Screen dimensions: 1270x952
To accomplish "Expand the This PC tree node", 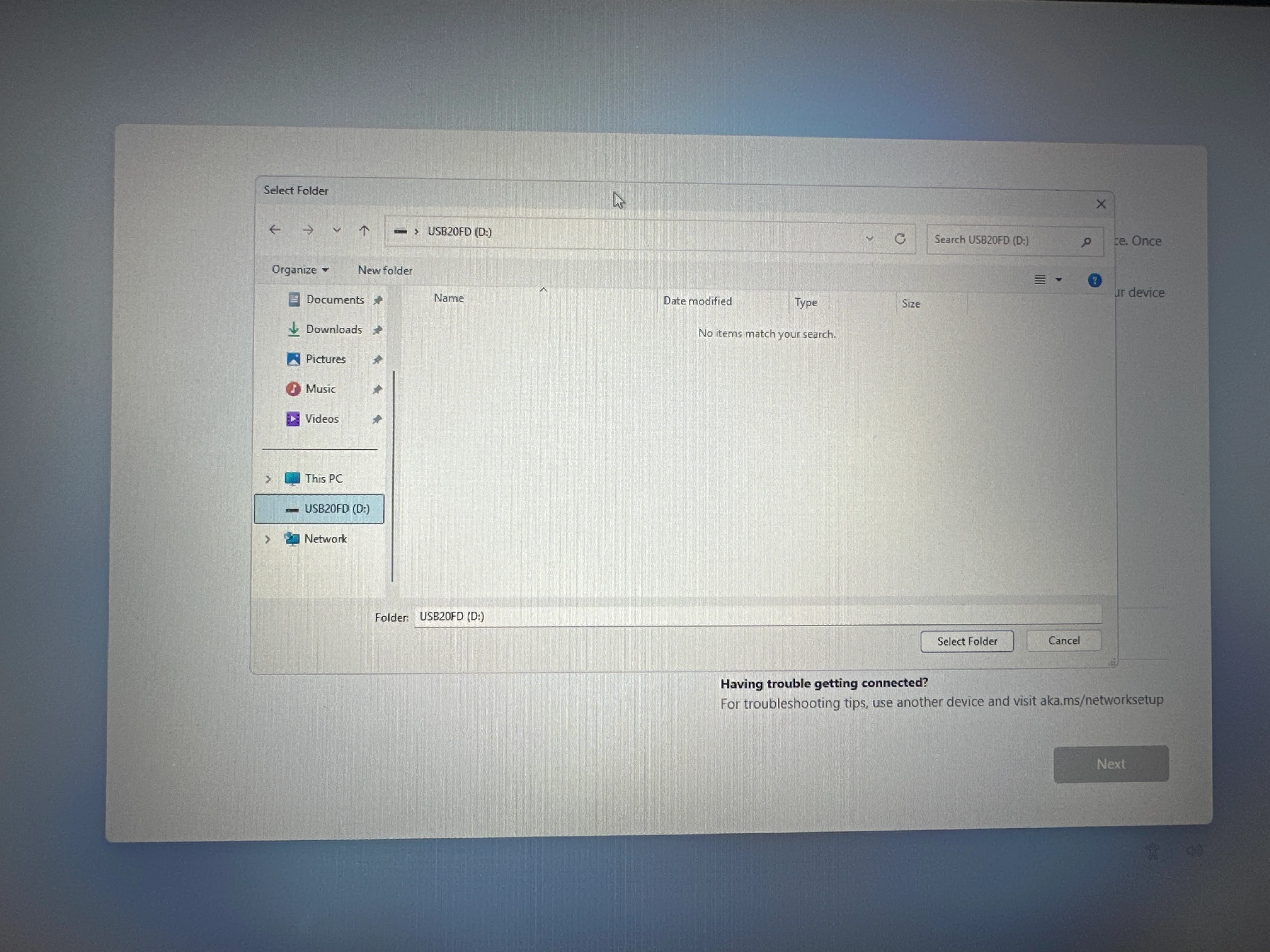I will [268, 479].
